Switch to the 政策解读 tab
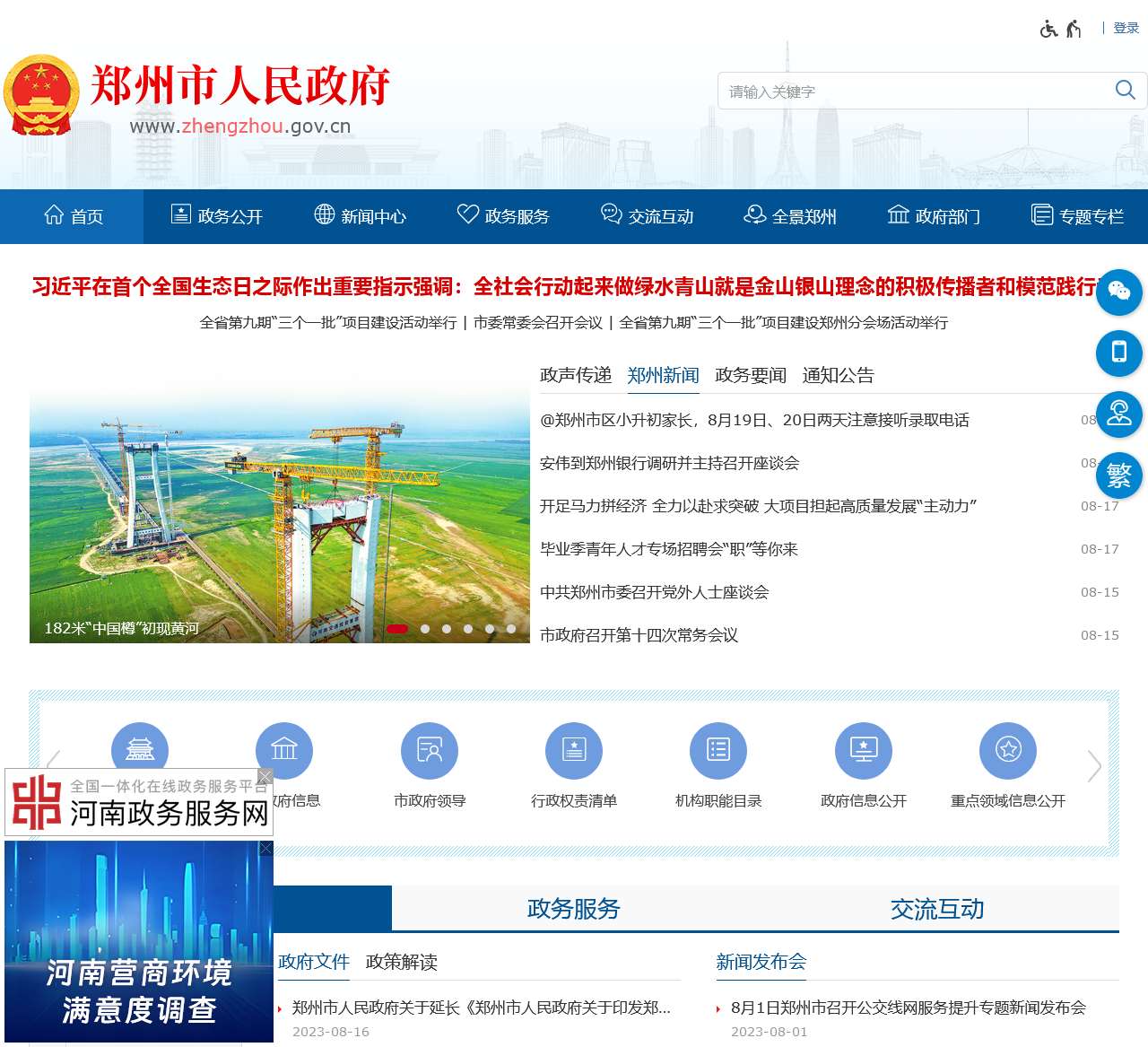This screenshot has width=1148, height=1047. click(400, 963)
